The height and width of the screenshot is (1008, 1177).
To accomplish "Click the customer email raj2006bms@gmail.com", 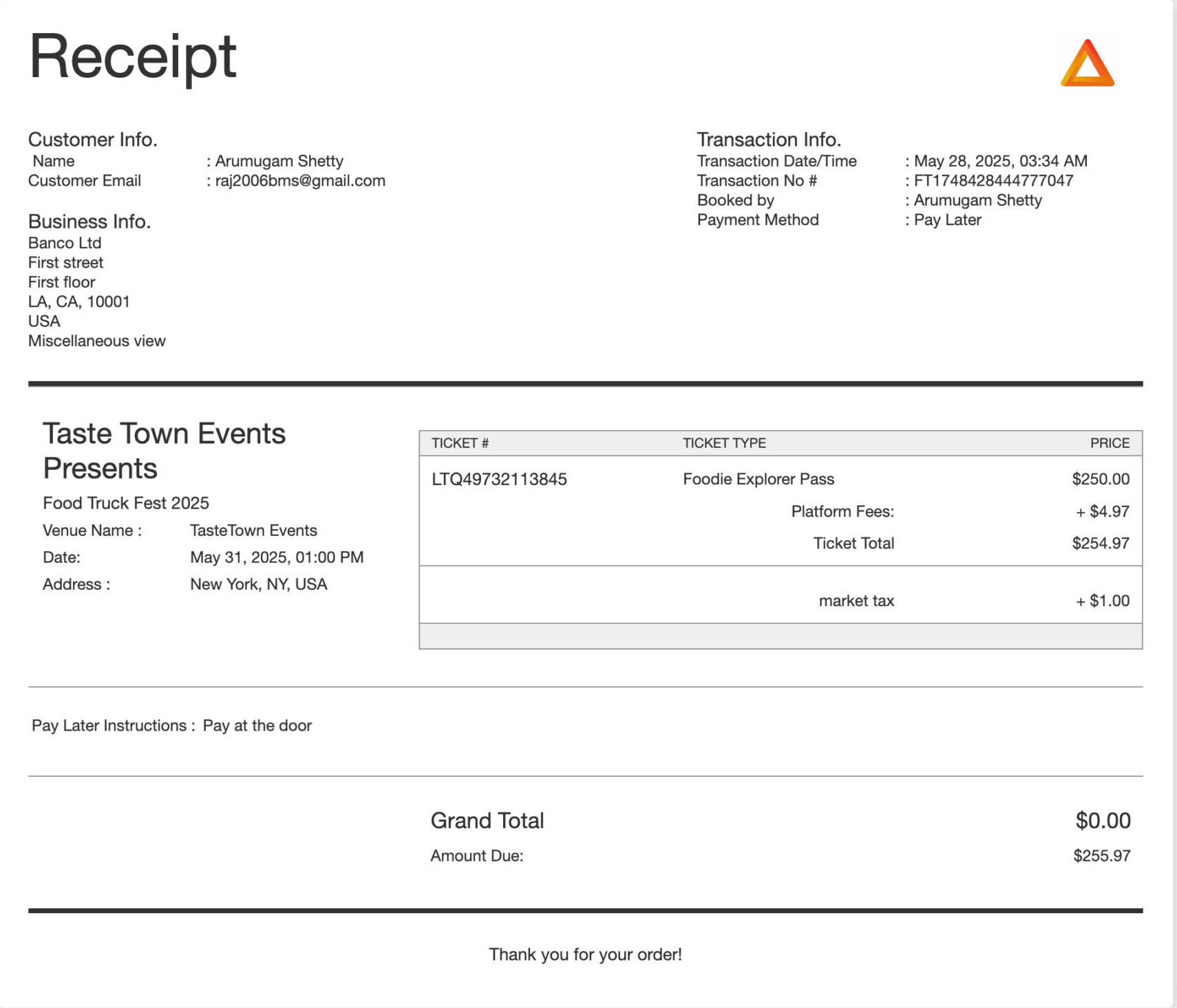I will pyautogui.click(x=300, y=181).
